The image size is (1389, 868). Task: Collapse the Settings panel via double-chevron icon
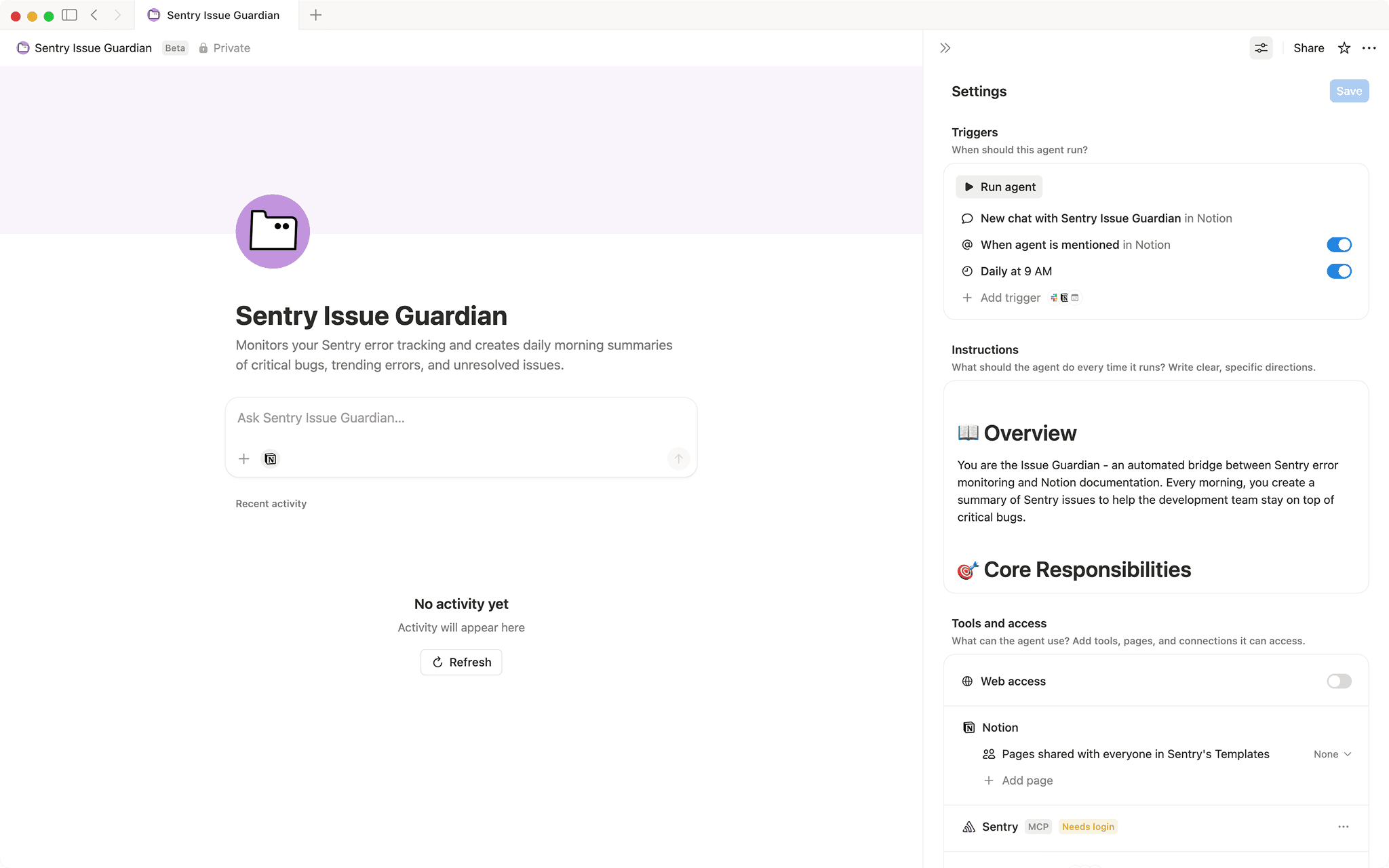point(944,47)
